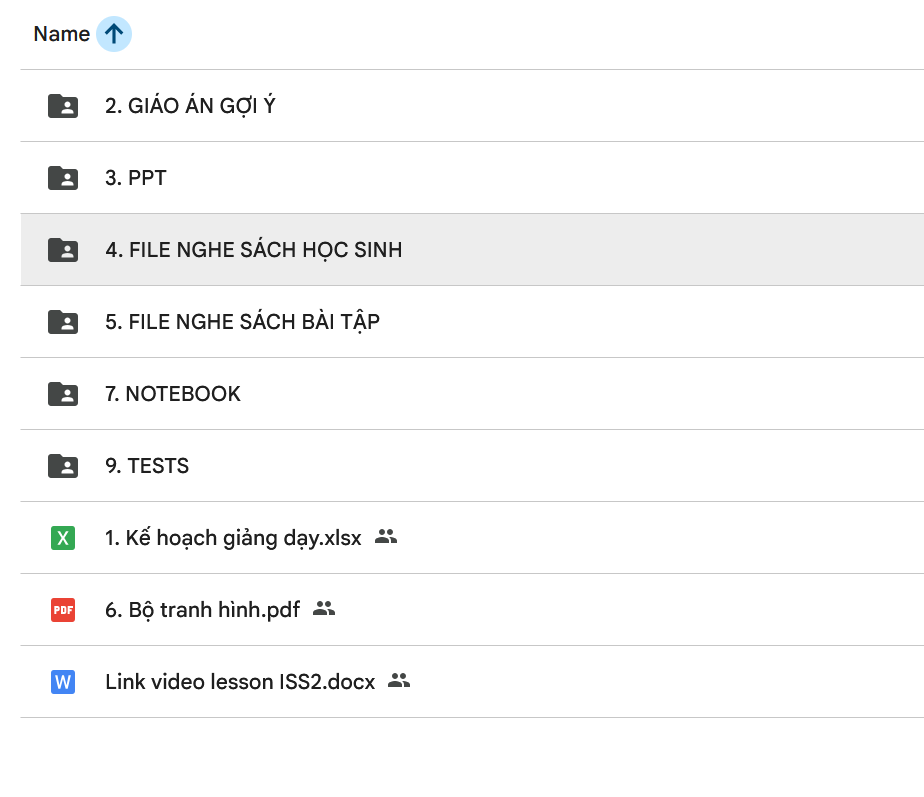924x797 pixels.
Task: Open the 7. NOTEBOOK folder name
Action: click(x=173, y=394)
